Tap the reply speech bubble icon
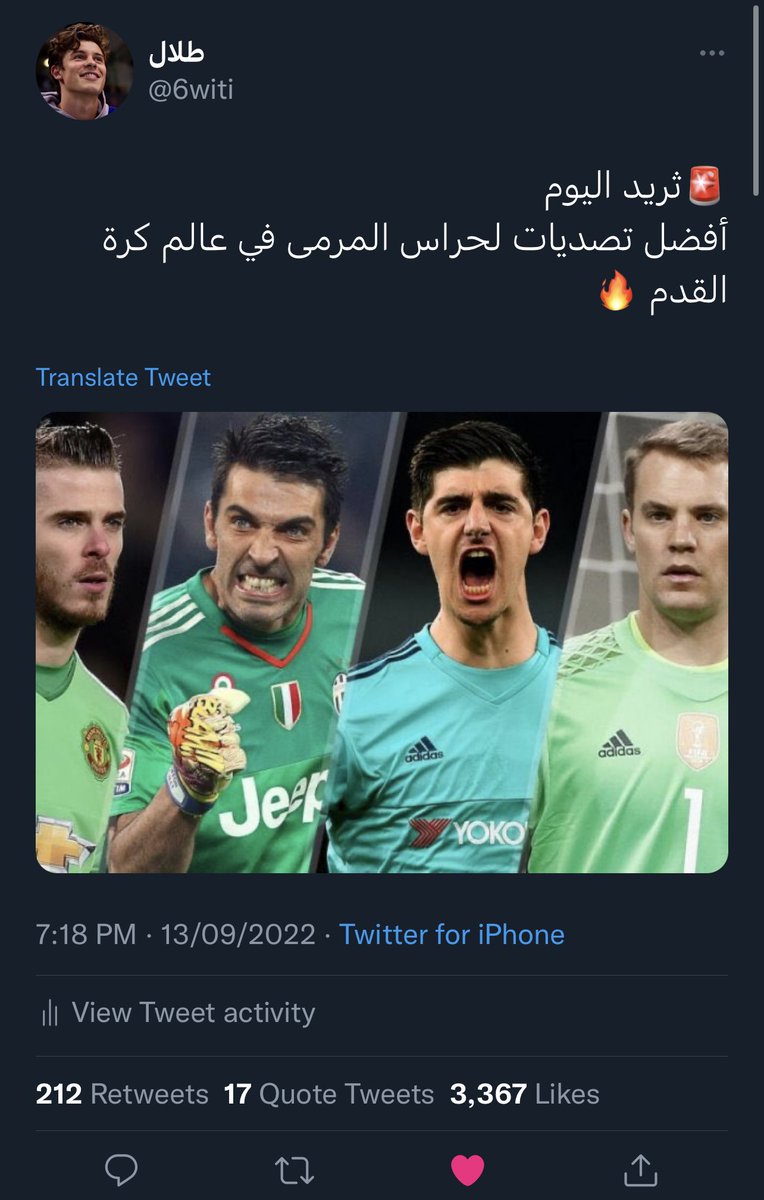 tap(121, 1168)
